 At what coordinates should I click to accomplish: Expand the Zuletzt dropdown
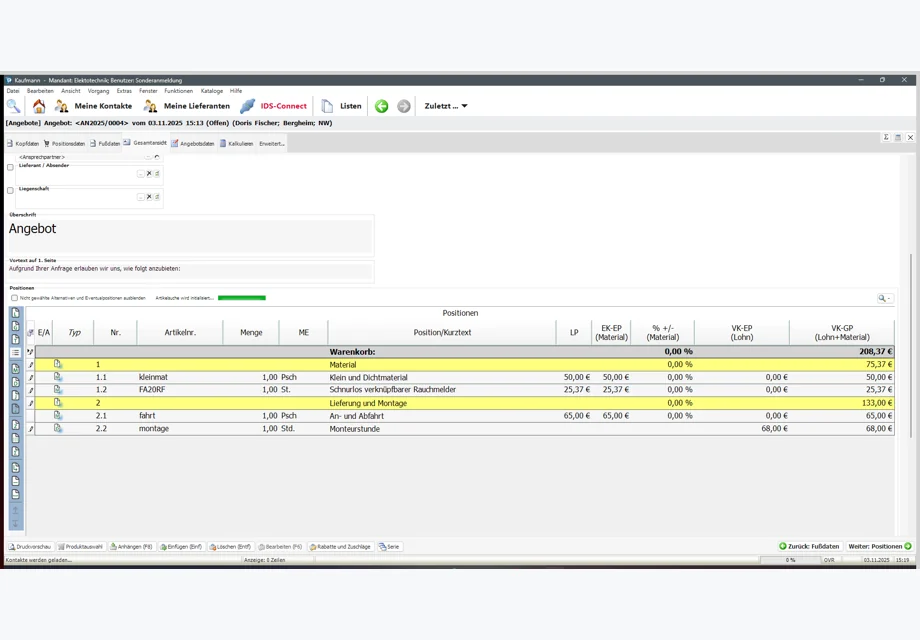click(x=446, y=106)
